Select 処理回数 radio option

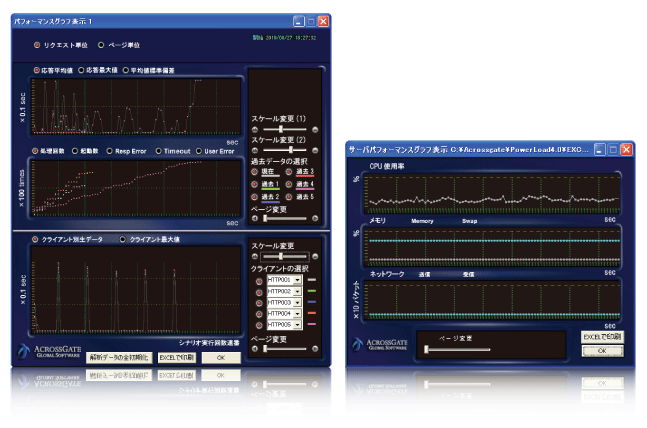click(x=35, y=151)
